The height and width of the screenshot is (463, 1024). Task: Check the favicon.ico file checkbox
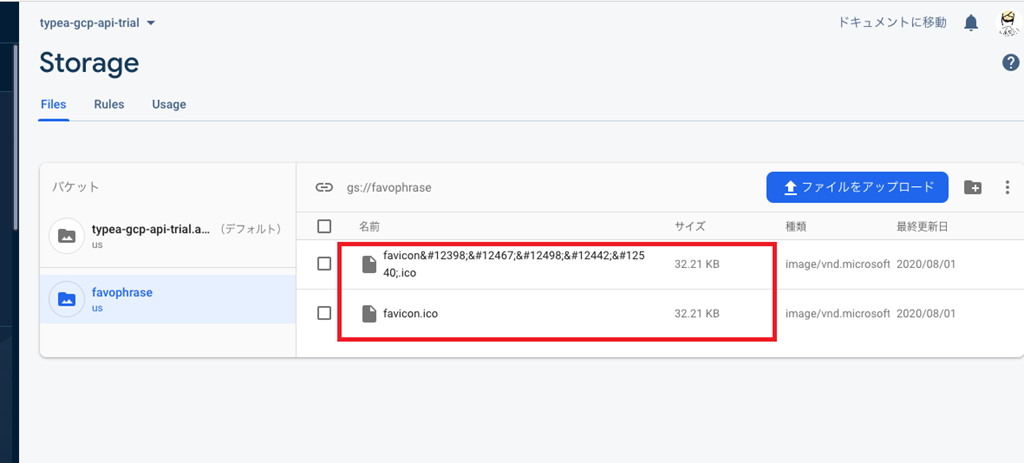coord(324,313)
